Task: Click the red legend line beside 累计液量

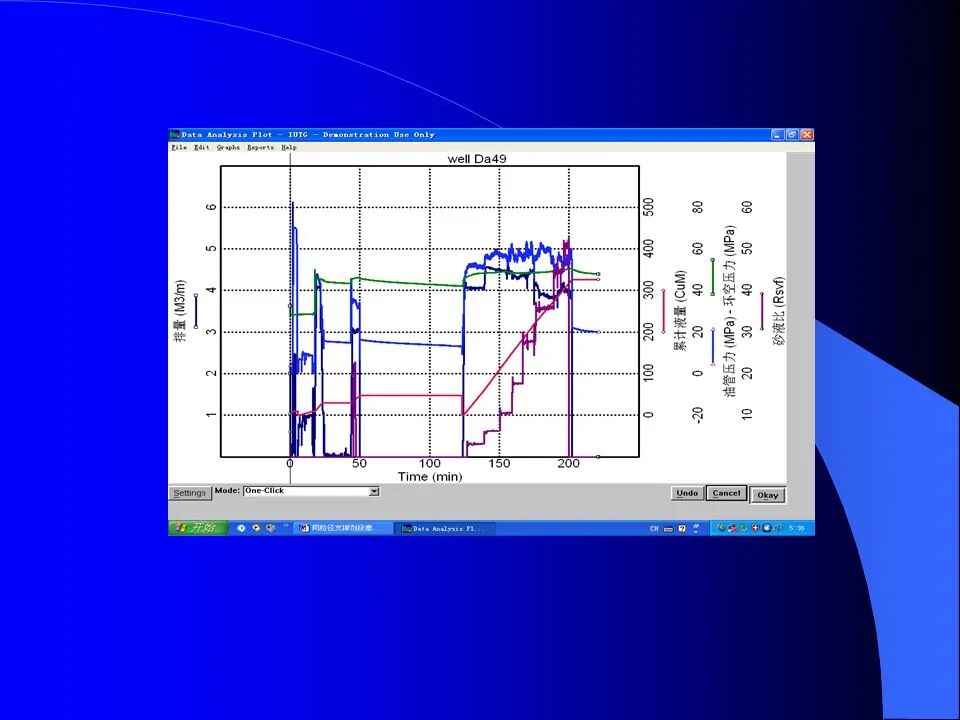Action: 663,311
